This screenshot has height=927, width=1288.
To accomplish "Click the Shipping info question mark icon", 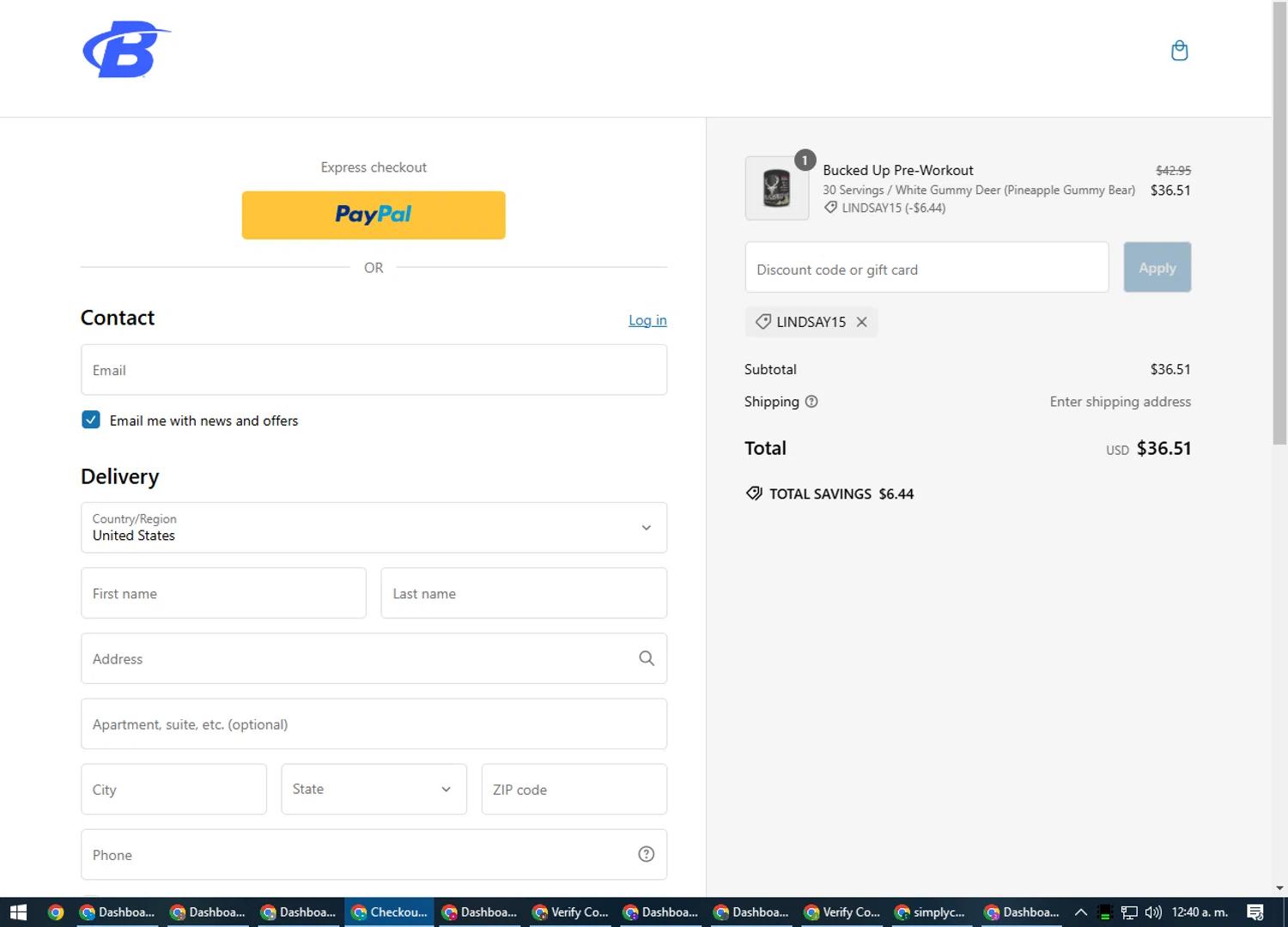I will pos(811,402).
